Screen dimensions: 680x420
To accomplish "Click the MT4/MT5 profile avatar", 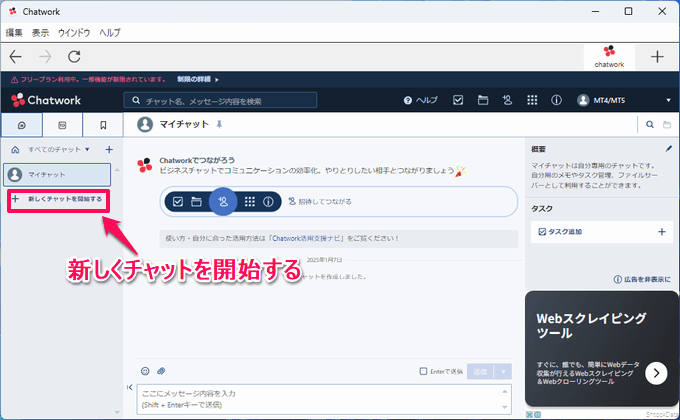I will (583, 100).
